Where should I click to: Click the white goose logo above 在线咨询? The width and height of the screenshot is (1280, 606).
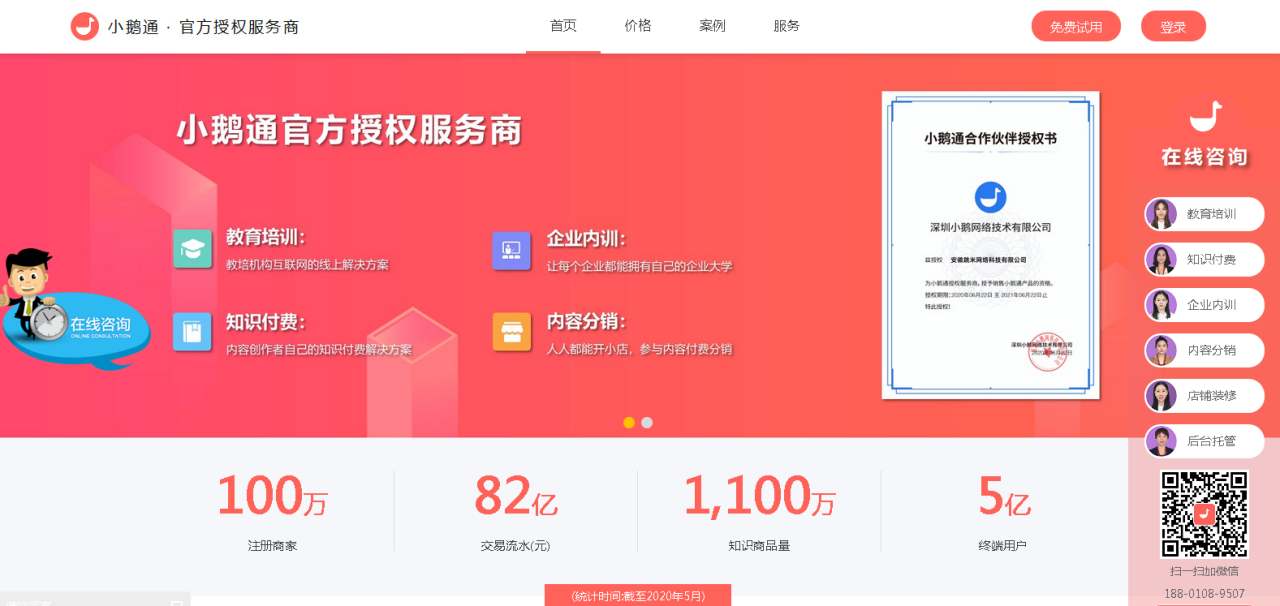pyautogui.click(x=1205, y=116)
